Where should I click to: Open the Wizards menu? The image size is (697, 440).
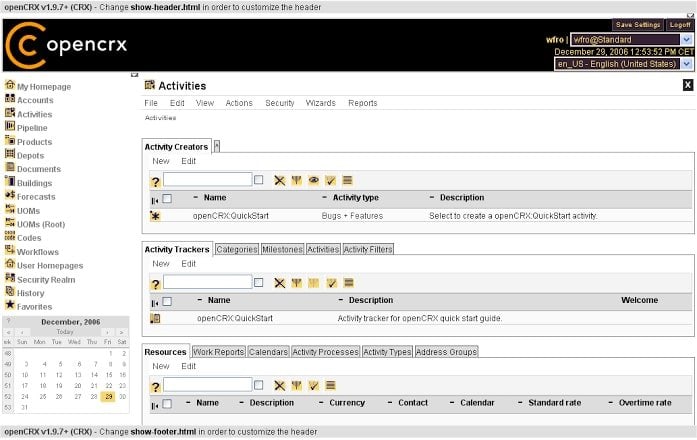pyautogui.click(x=320, y=103)
